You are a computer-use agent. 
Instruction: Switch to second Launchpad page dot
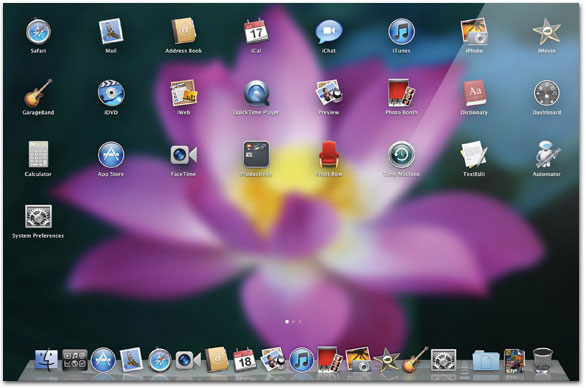click(x=293, y=321)
